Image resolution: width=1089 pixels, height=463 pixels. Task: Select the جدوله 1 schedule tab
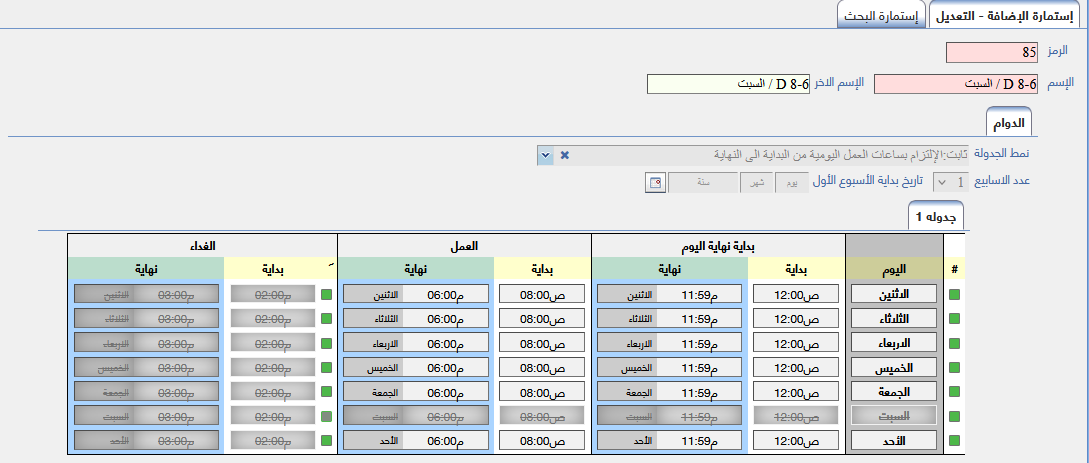935,217
